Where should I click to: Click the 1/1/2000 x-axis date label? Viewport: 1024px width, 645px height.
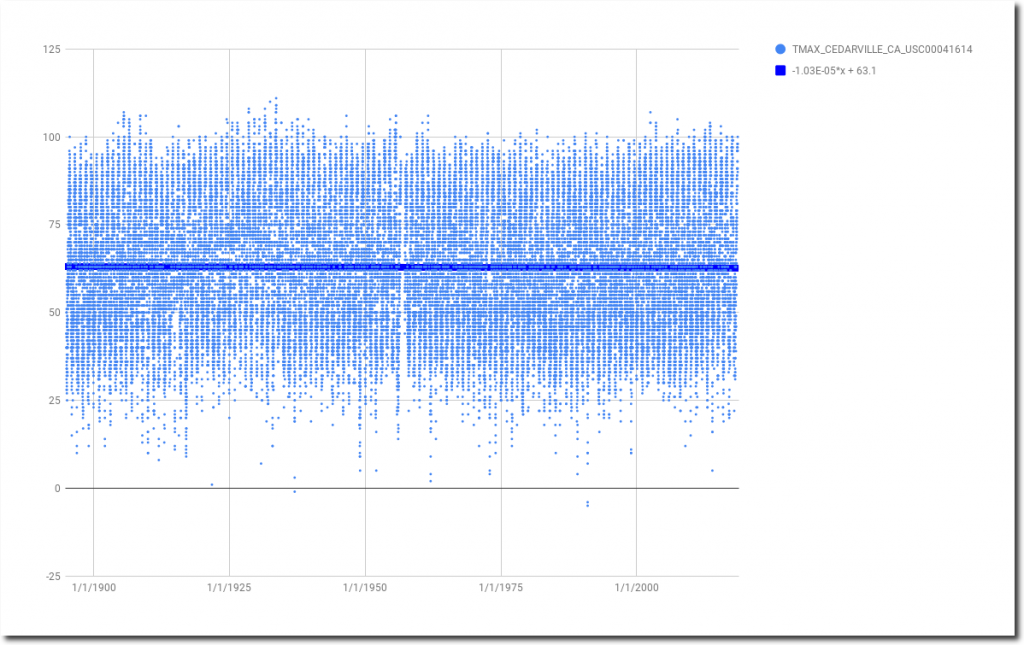(636, 588)
